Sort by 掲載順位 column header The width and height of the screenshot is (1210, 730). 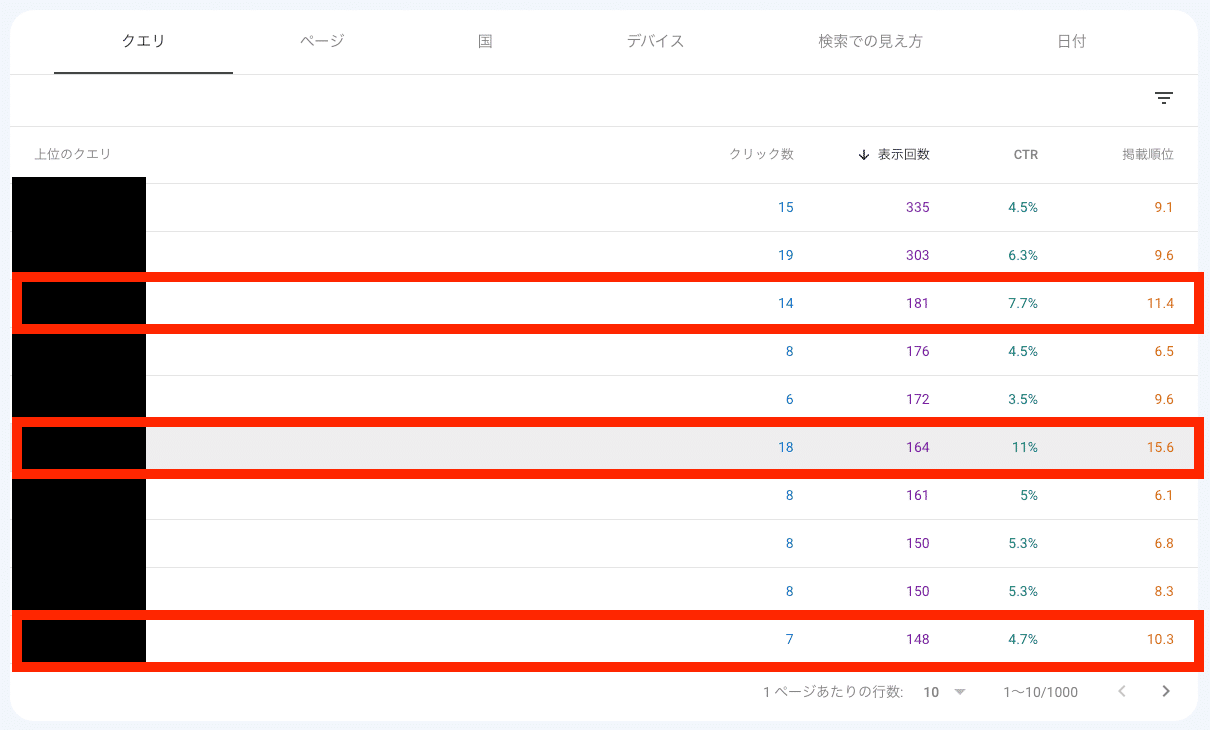click(x=1148, y=155)
